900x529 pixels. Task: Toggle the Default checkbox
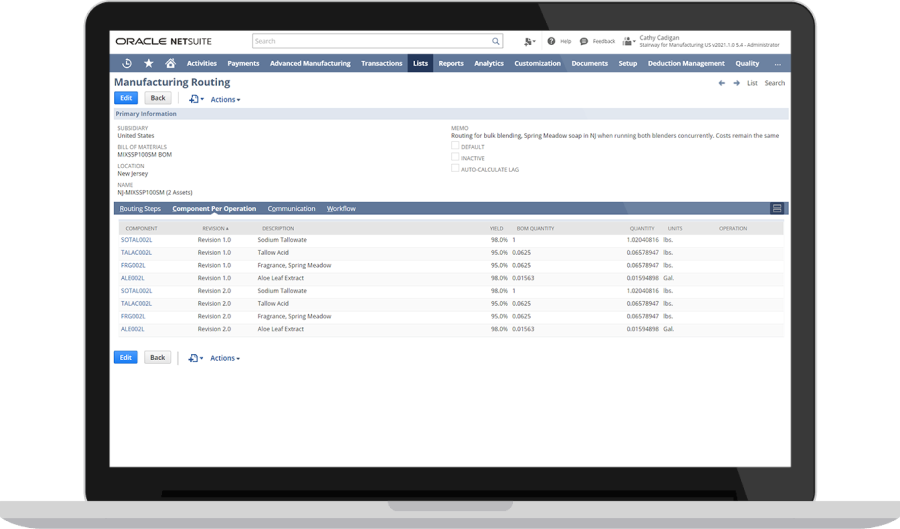click(x=455, y=146)
